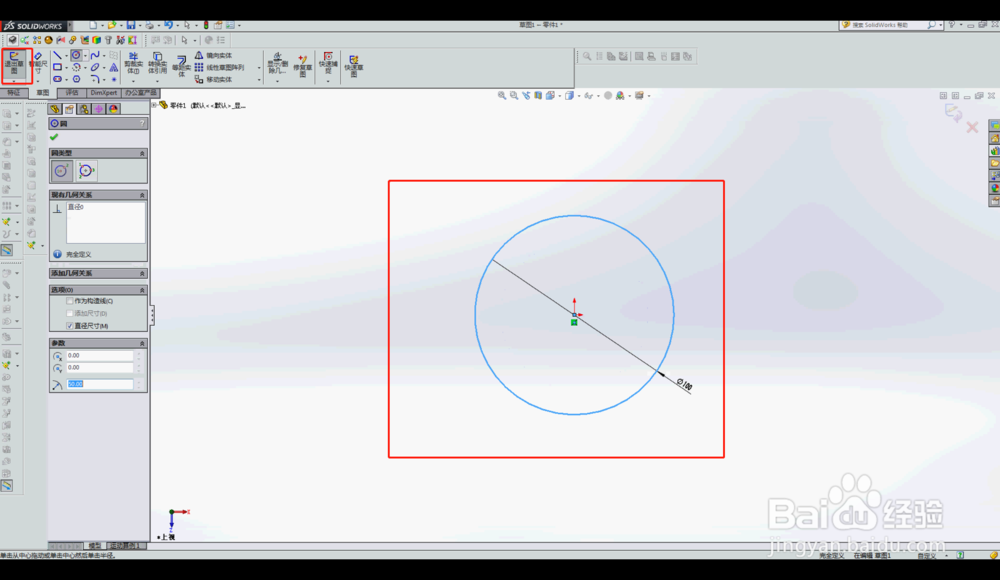
Task: Click Trim Entities (剪裁实体) tool
Action: (133, 64)
